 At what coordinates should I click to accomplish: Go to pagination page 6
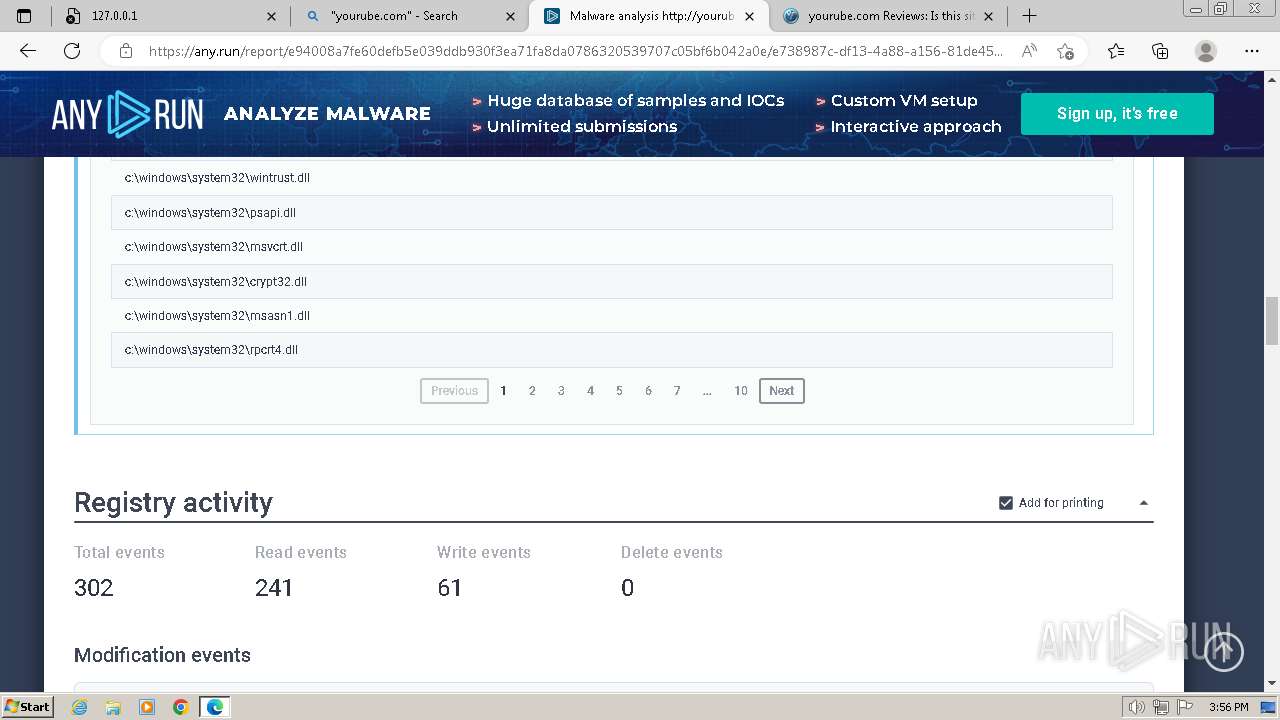[648, 391]
